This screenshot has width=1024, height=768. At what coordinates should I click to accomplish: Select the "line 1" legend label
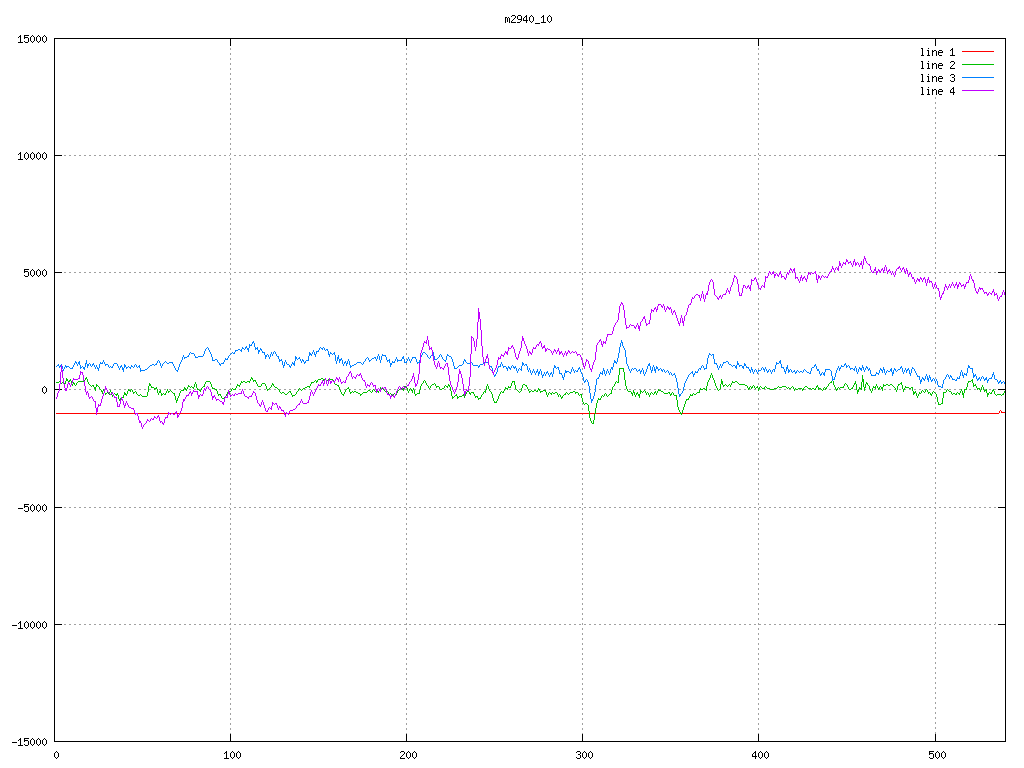(x=937, y=52)
